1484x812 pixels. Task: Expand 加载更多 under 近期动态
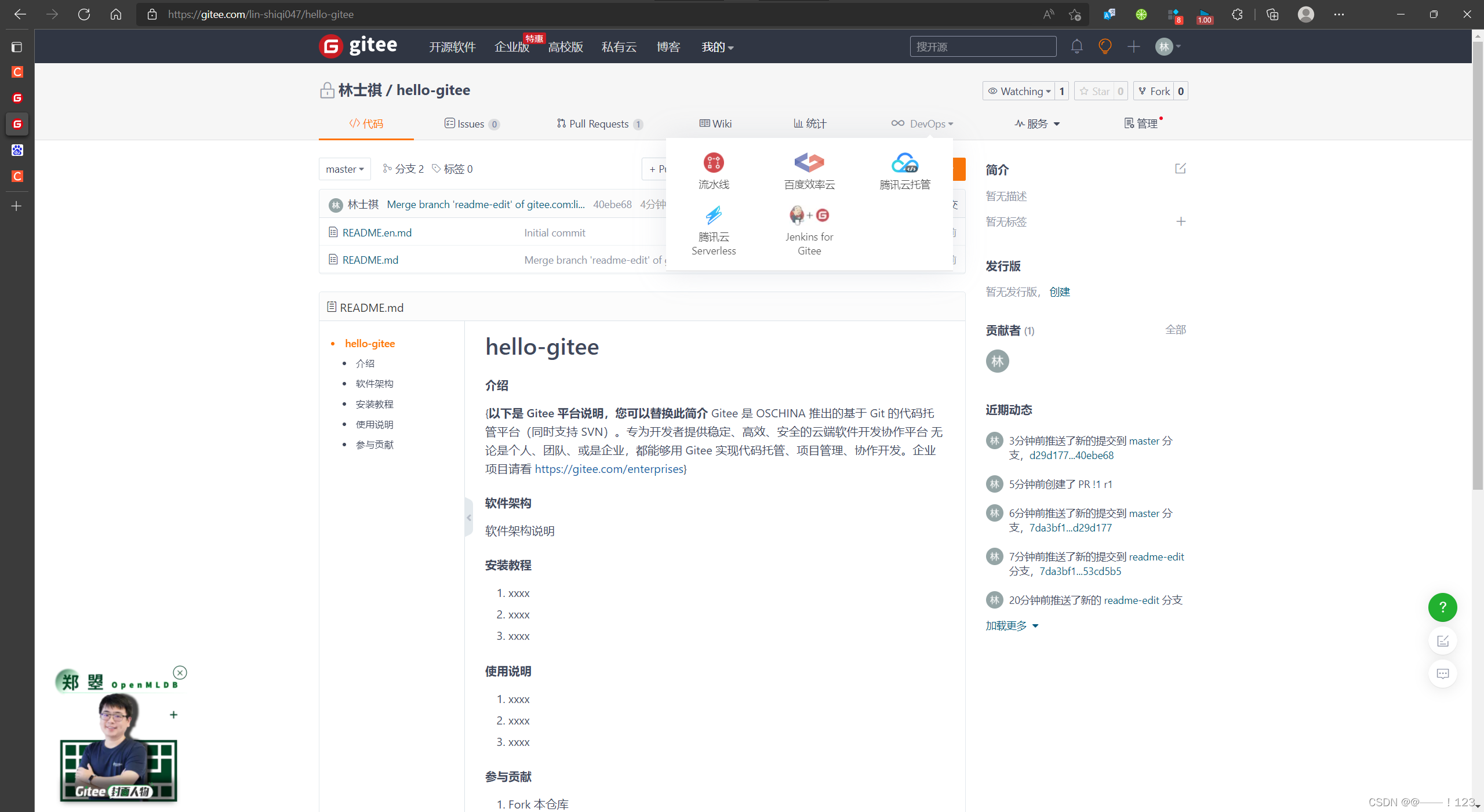click(x=1011, y=625)
